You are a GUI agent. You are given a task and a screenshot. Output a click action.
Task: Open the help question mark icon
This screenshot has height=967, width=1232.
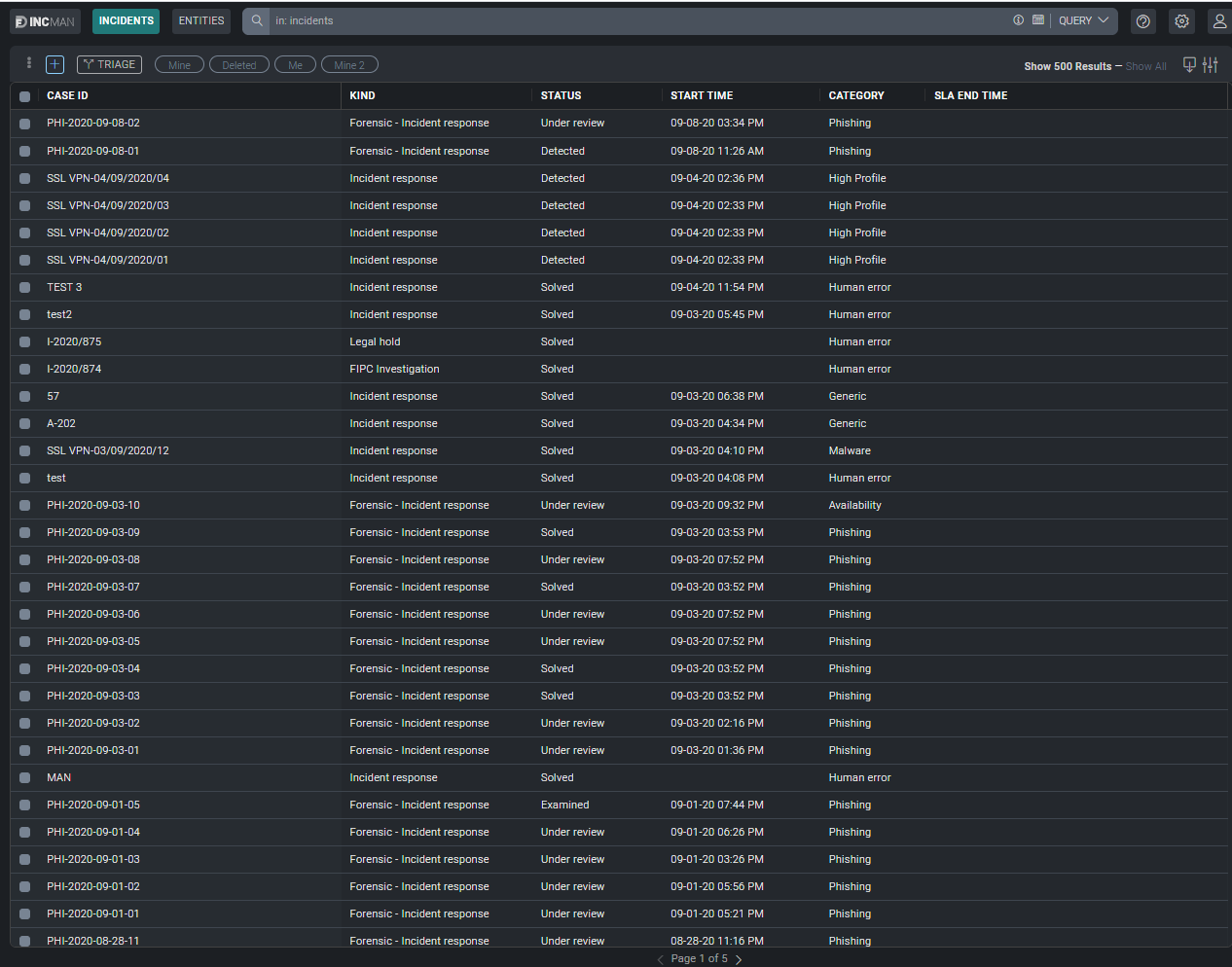tap(1143, 21)
